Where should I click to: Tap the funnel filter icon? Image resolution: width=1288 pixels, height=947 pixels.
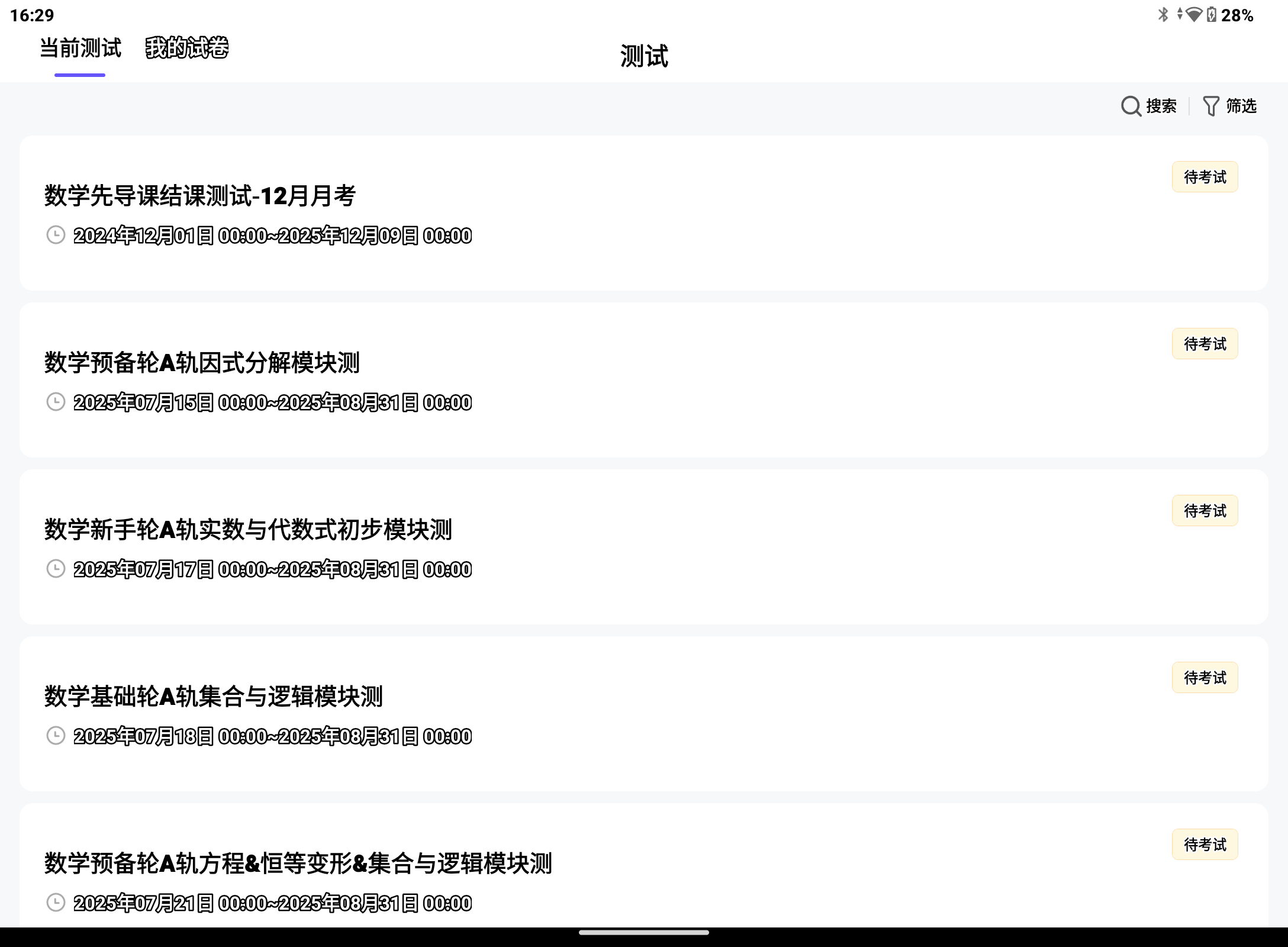1211,107
